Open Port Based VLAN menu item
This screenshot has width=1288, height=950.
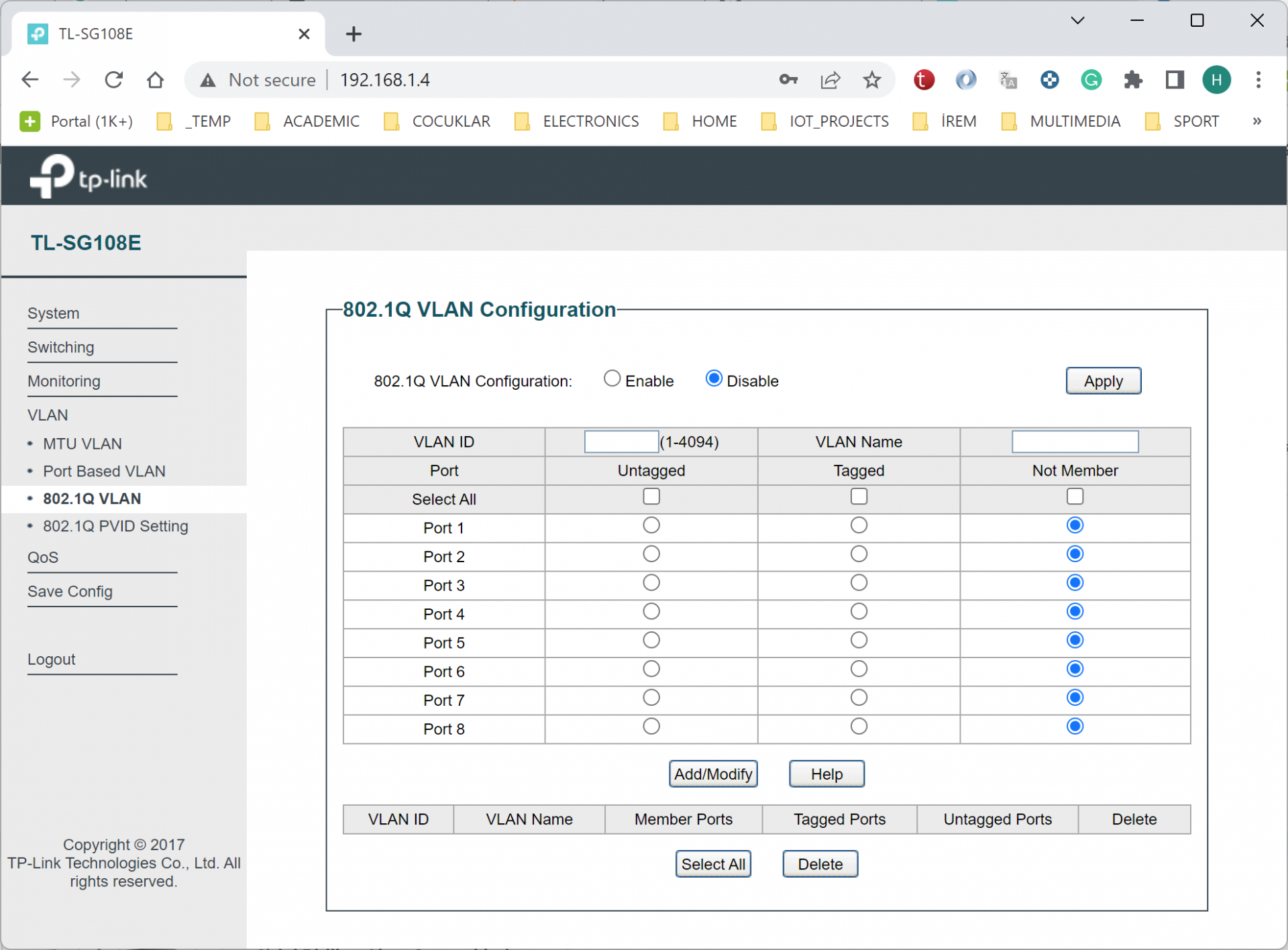click(104, 471)
